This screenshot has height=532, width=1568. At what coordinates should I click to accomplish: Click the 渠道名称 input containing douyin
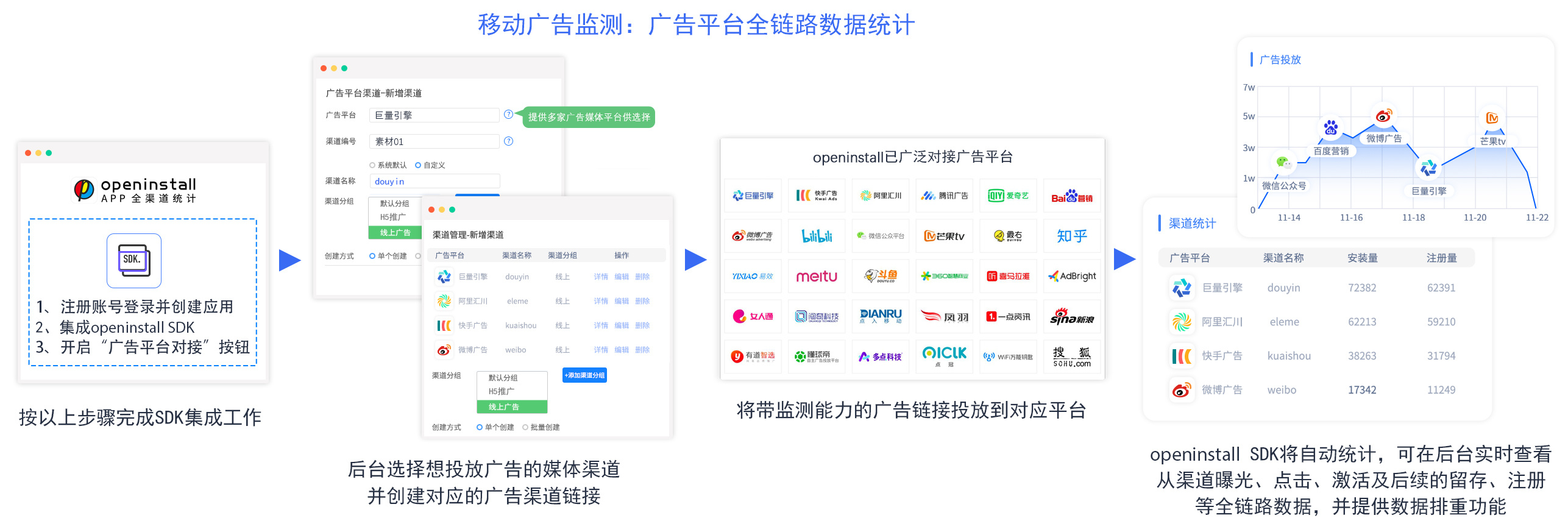435,181
